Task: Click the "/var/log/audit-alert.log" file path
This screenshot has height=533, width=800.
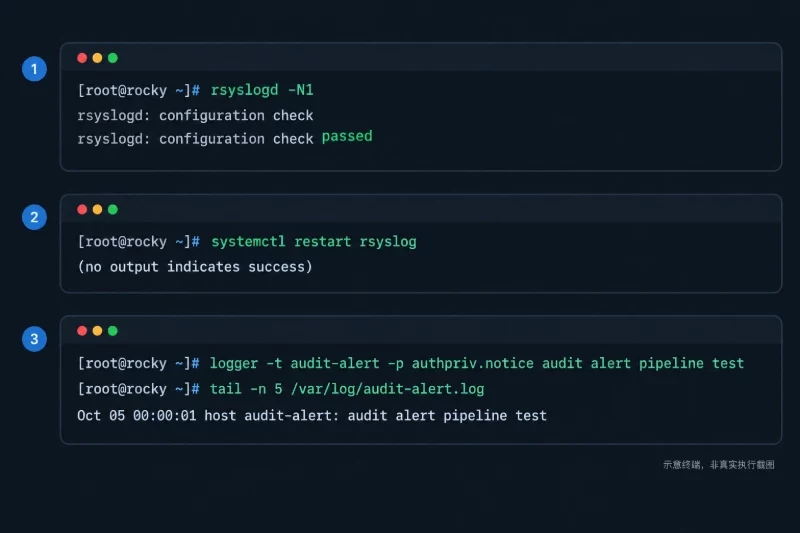Action: coord(388,389)
